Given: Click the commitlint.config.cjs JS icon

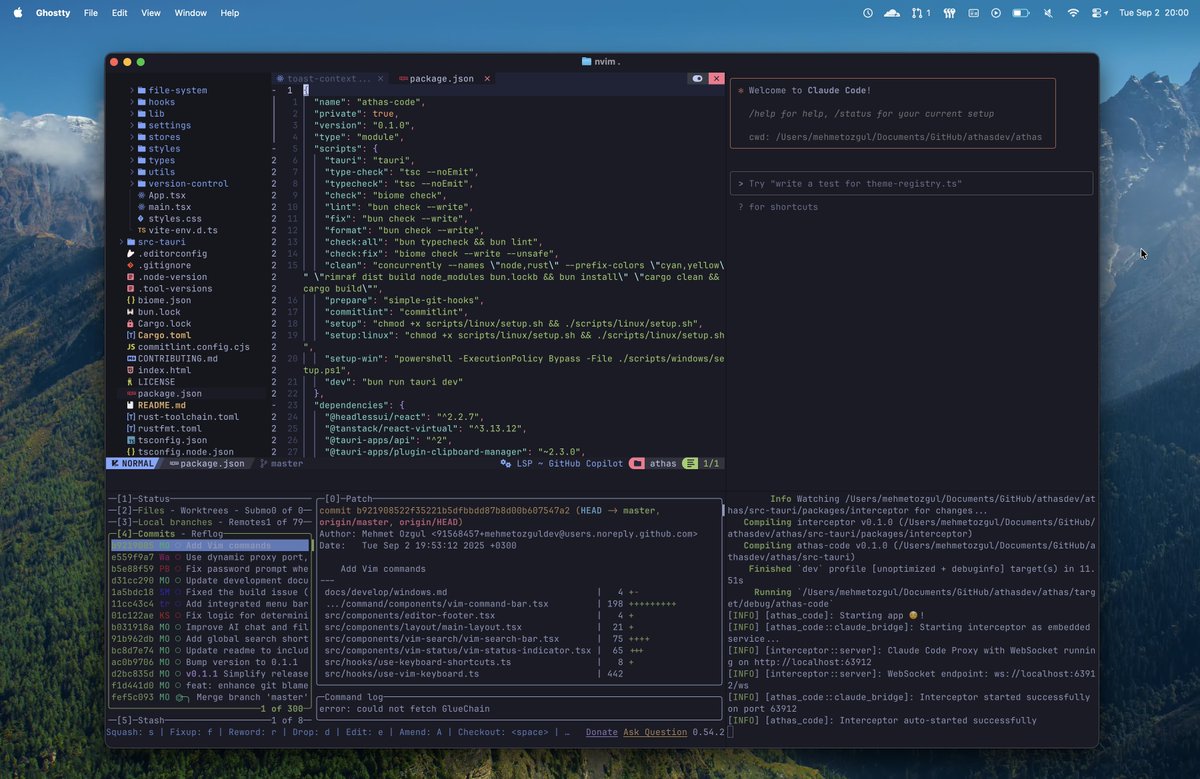Looking at the screenshot, I should coord(131,347).
